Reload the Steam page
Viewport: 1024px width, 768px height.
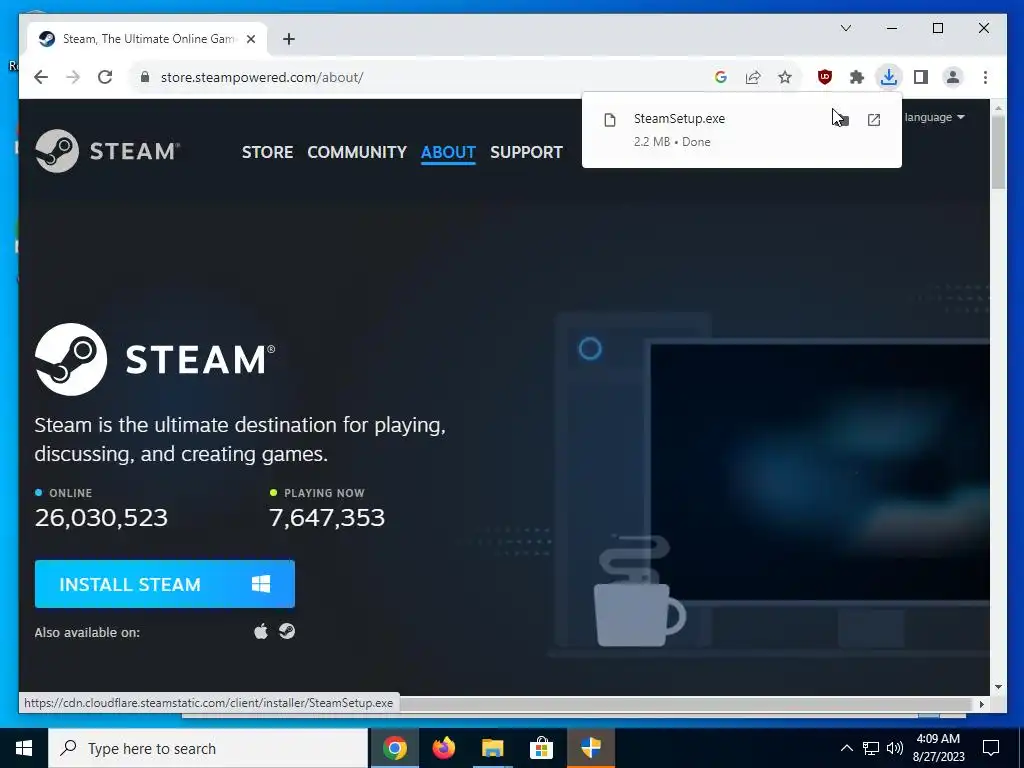[x=105, y=77]
